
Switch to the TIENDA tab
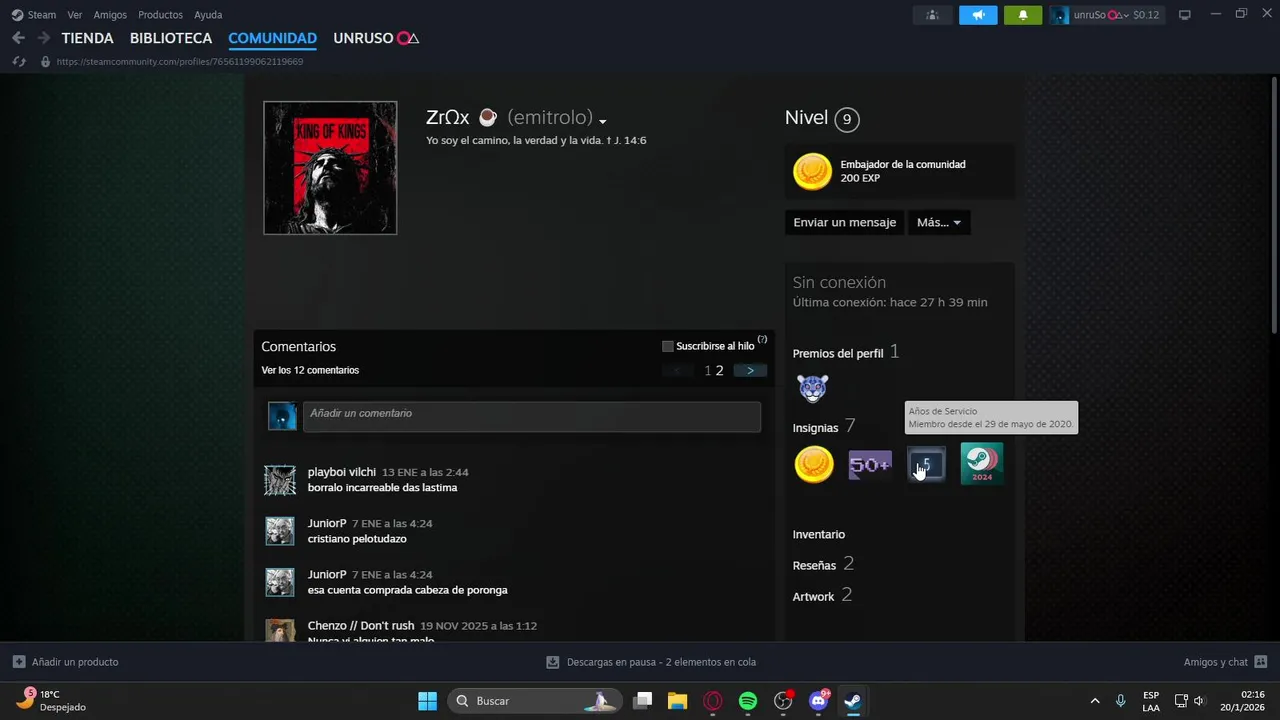[x=88, y=38]
